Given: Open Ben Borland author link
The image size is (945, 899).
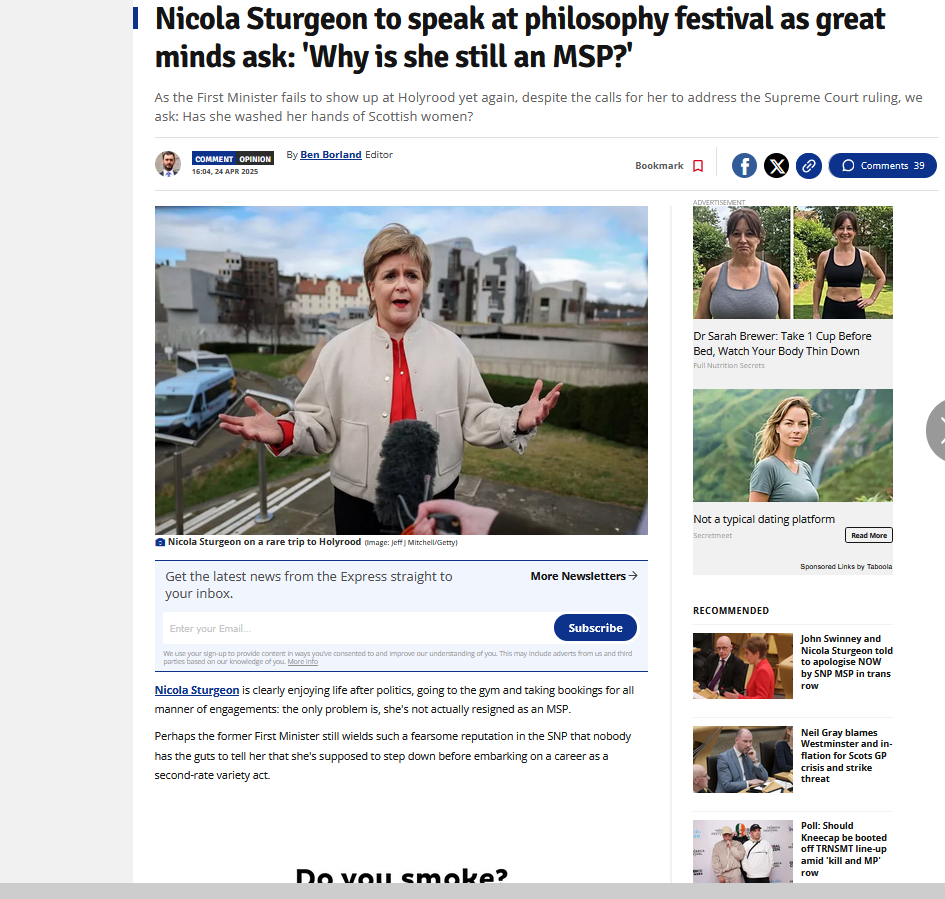Looking at the screenshot, I should point(331,155).
